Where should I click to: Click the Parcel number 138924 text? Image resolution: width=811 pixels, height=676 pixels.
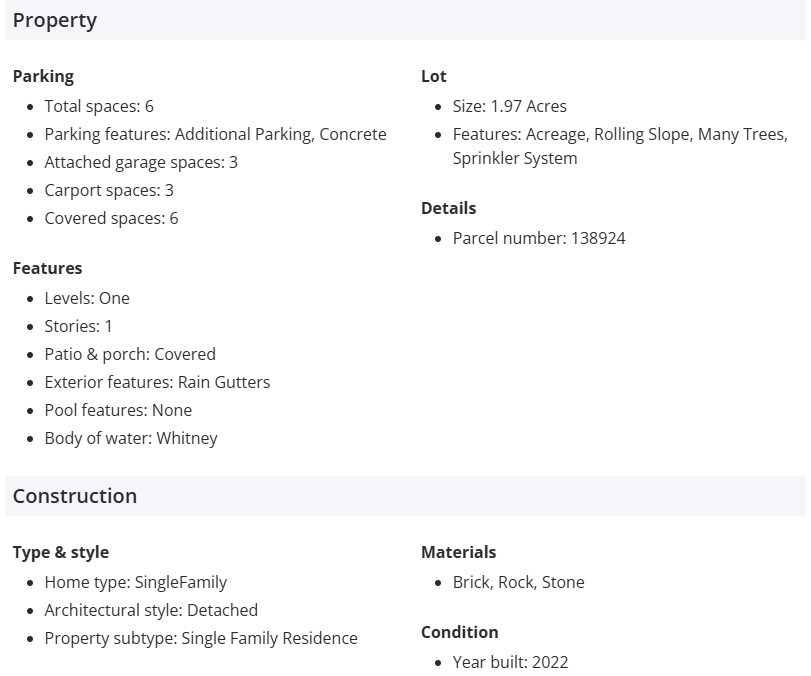coord(539,238)
